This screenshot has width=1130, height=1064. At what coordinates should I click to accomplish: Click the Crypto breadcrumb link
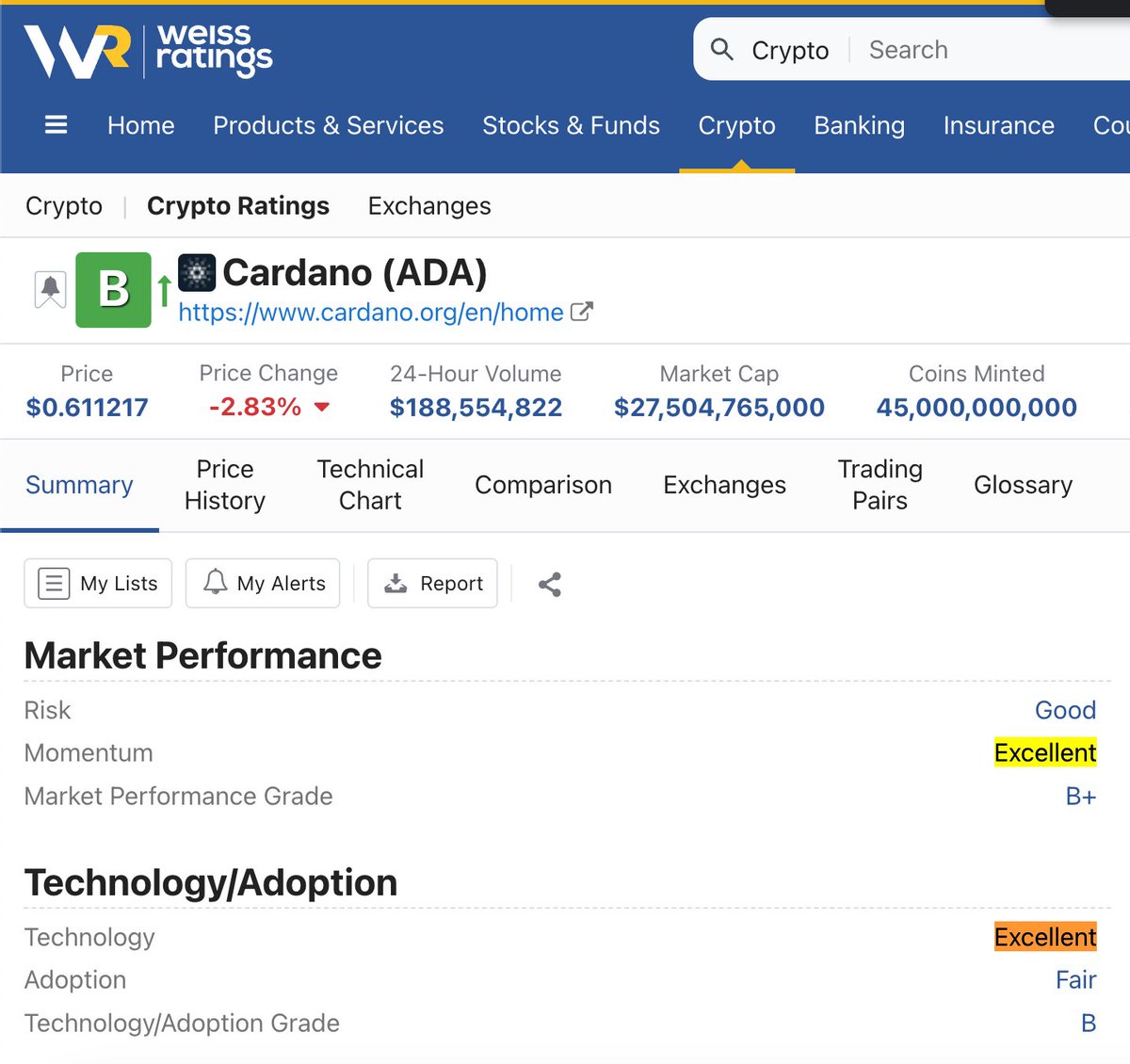(64, 205)
